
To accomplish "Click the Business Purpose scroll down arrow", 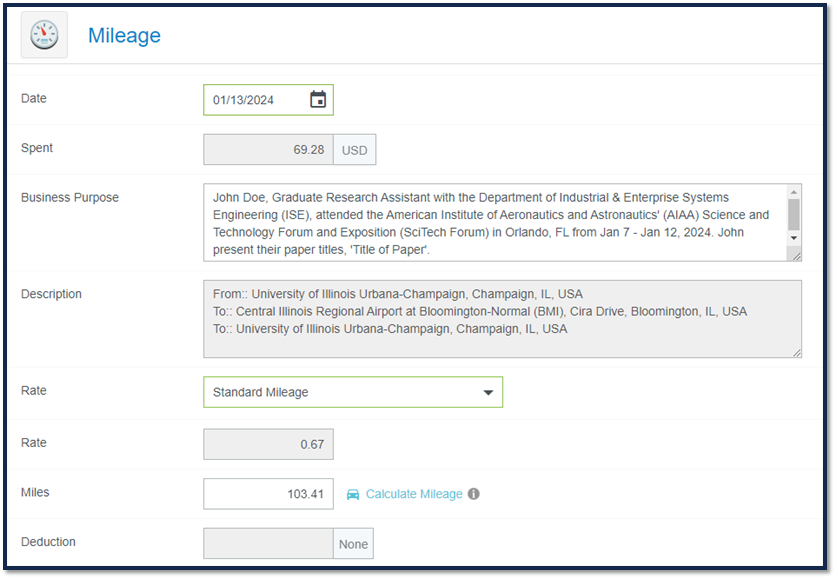I will [x=793, y=238].
